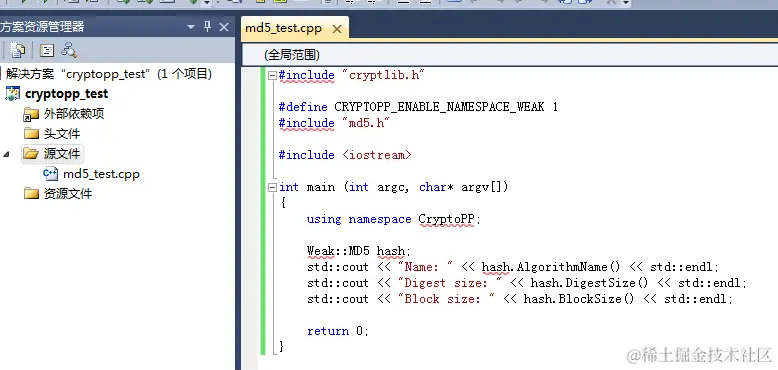Click the 资源文件 folder icon
The image size is (778, 370).
(31, 193)
